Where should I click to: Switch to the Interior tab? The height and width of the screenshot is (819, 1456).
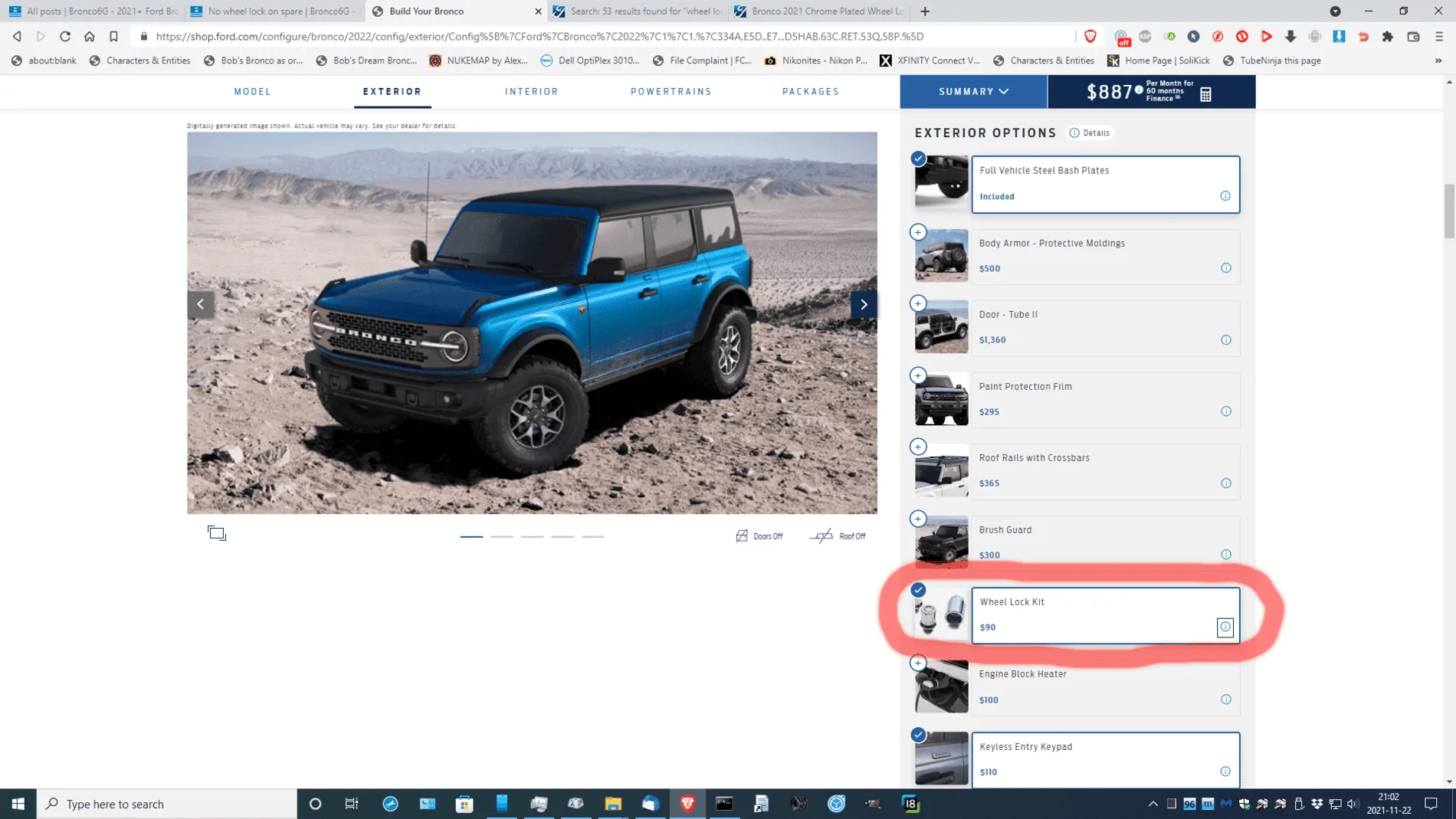point(532,91)
